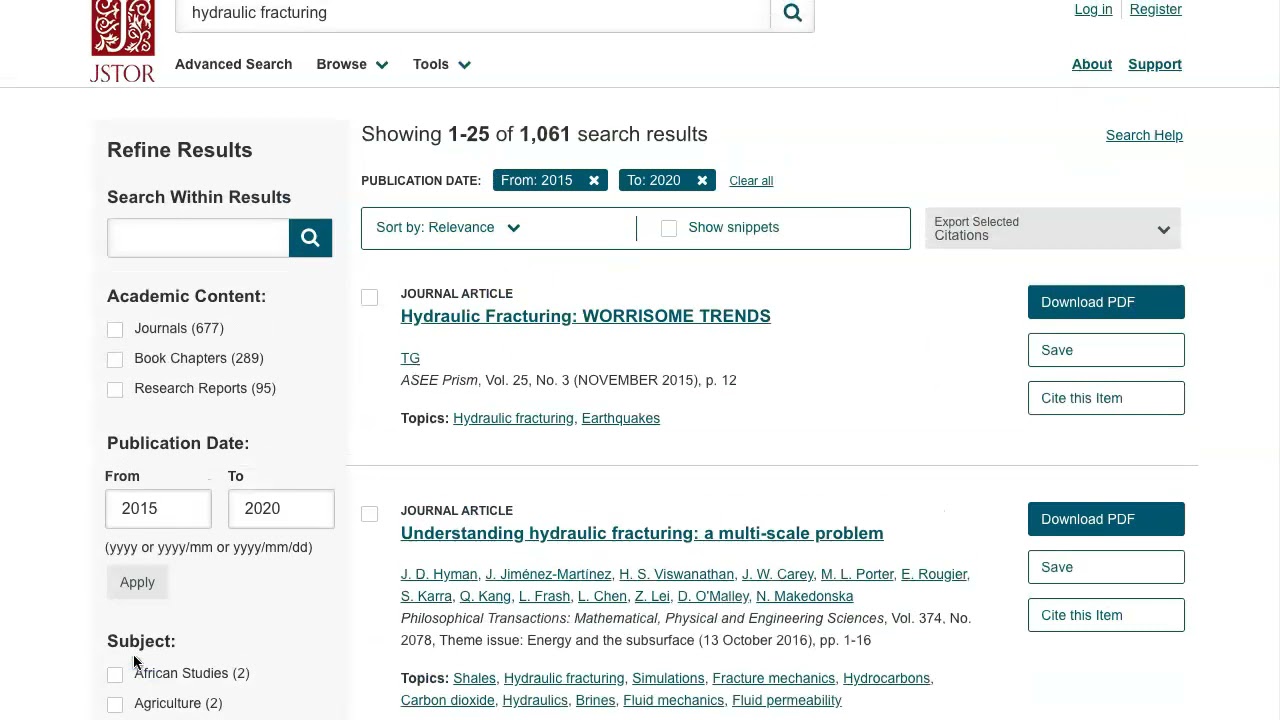Remove the From: 2015 filter

pos(594,181)
